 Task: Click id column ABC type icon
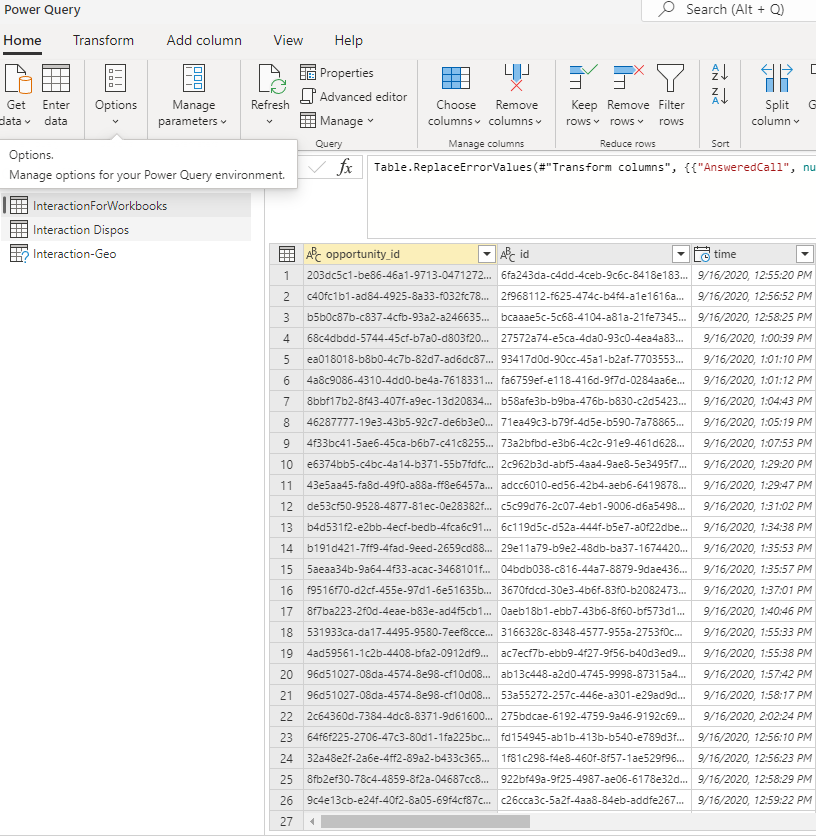[508, 254]
